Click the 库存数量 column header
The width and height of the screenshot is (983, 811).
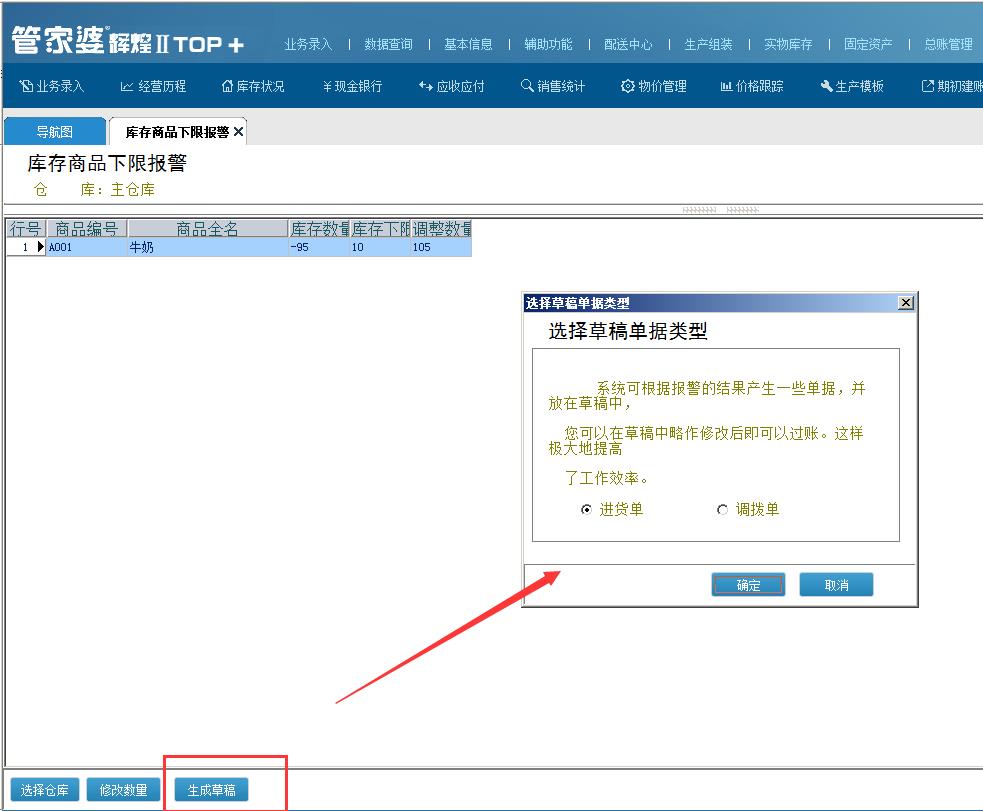[x=319, y=229]
